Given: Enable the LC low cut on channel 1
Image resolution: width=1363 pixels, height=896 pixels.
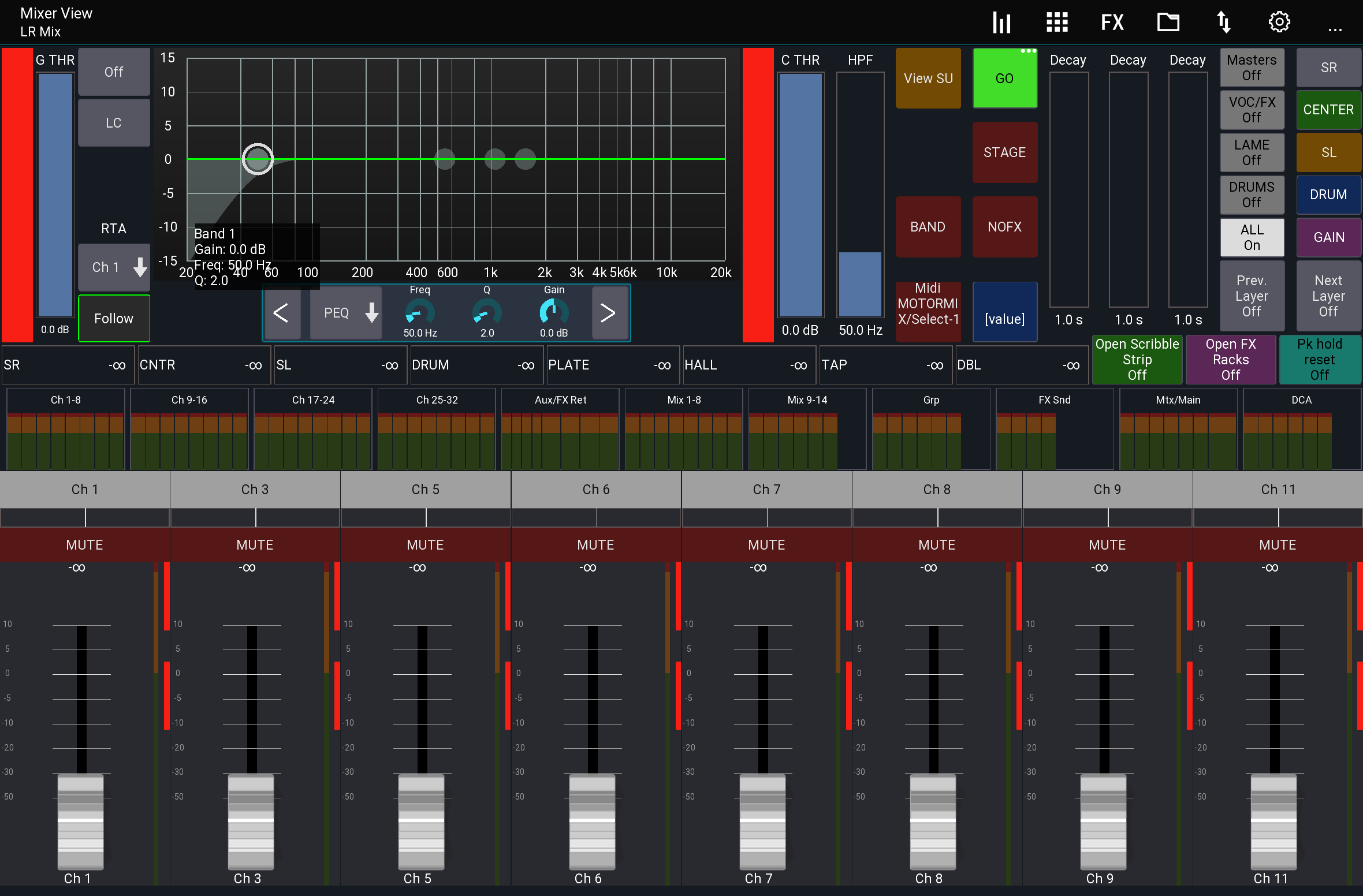Looking at the screenshot, I should click(113, 122).
